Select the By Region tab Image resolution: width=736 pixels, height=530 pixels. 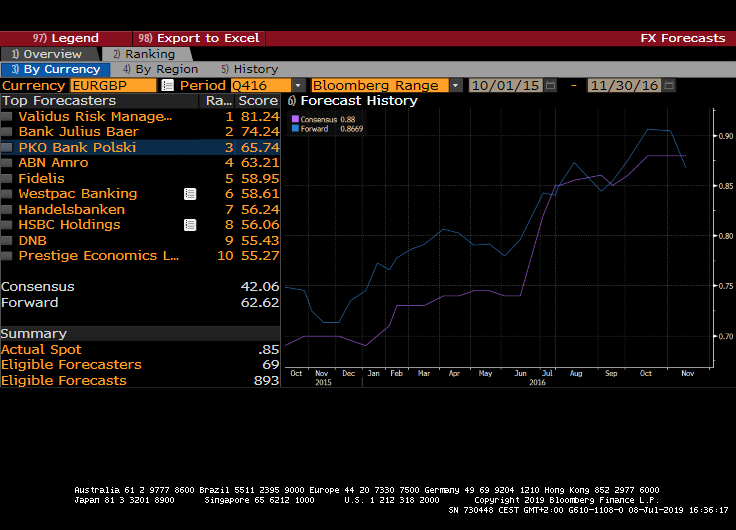pos(160,70)
